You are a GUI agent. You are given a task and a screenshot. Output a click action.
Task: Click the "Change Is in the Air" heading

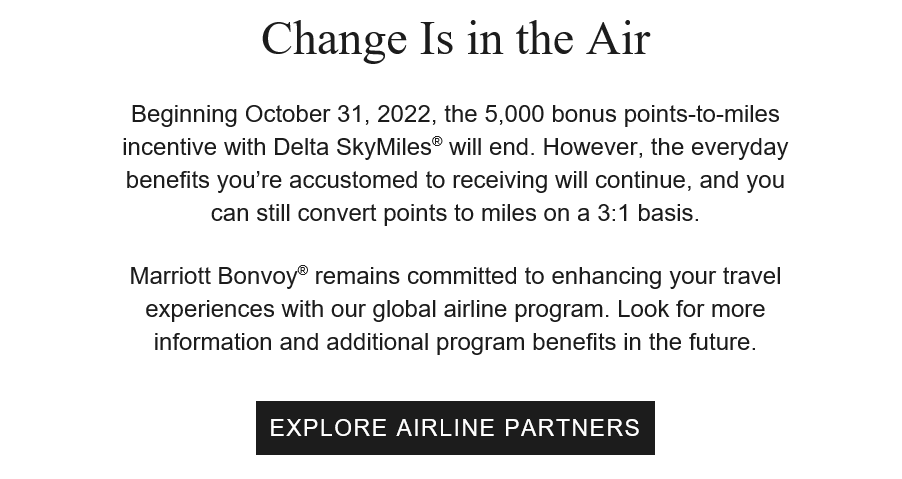(455, 39)
